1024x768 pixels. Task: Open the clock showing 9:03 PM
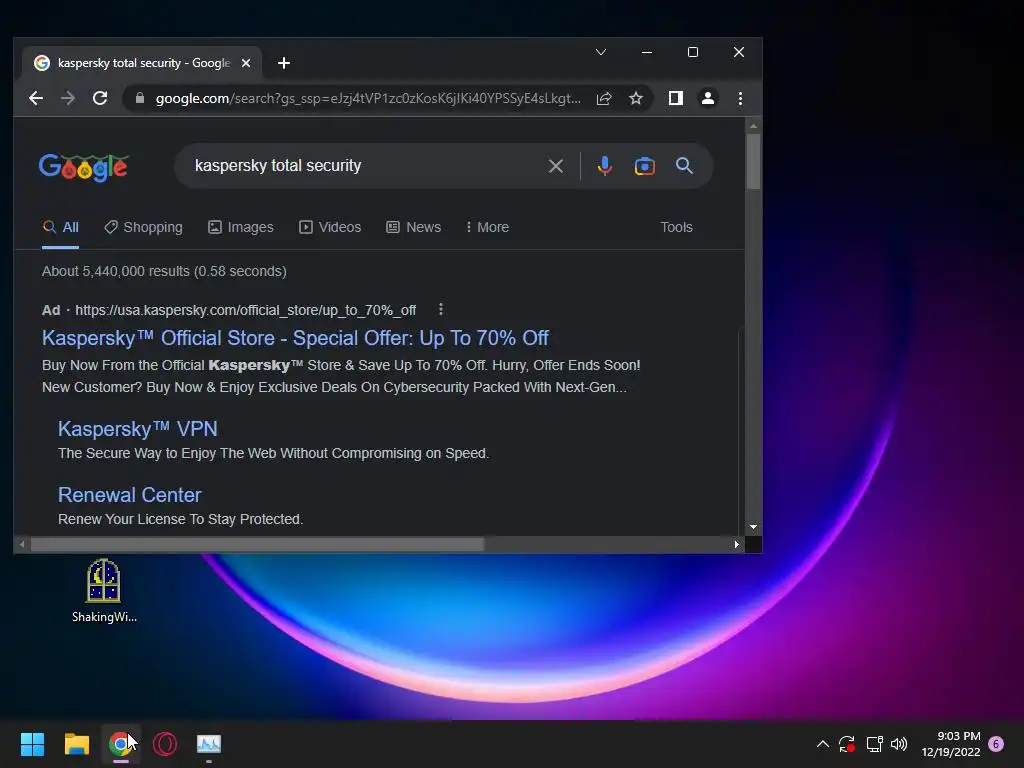(951, 744)
